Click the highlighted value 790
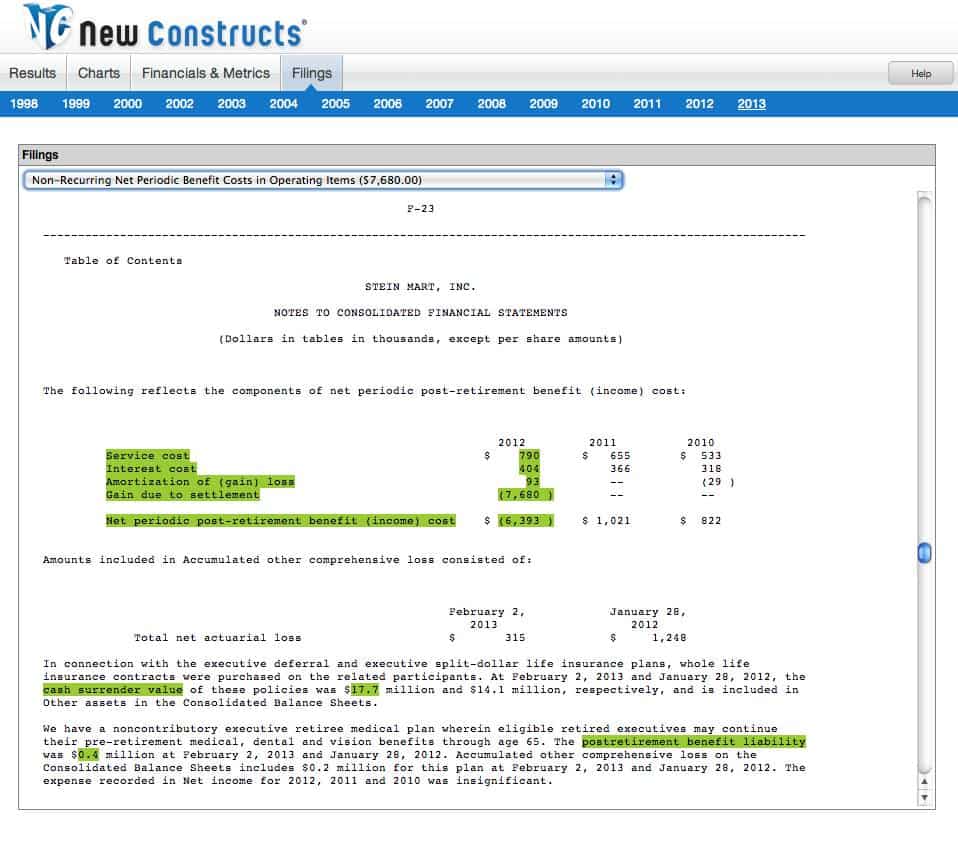Viewport: 958px width, 855px height. (x=529, y=455)
